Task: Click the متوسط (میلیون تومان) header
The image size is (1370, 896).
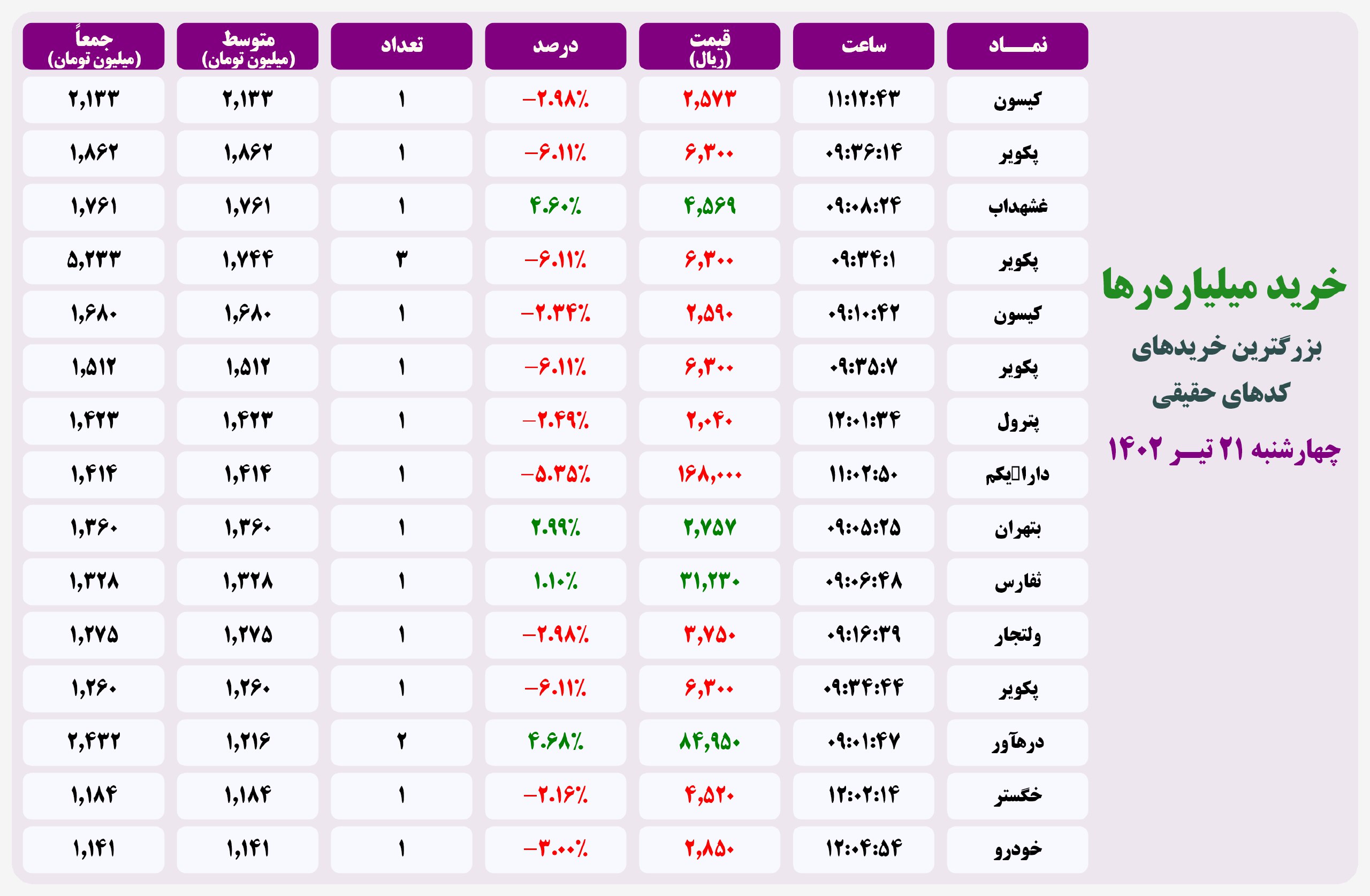Action: [x=247, y=46]
